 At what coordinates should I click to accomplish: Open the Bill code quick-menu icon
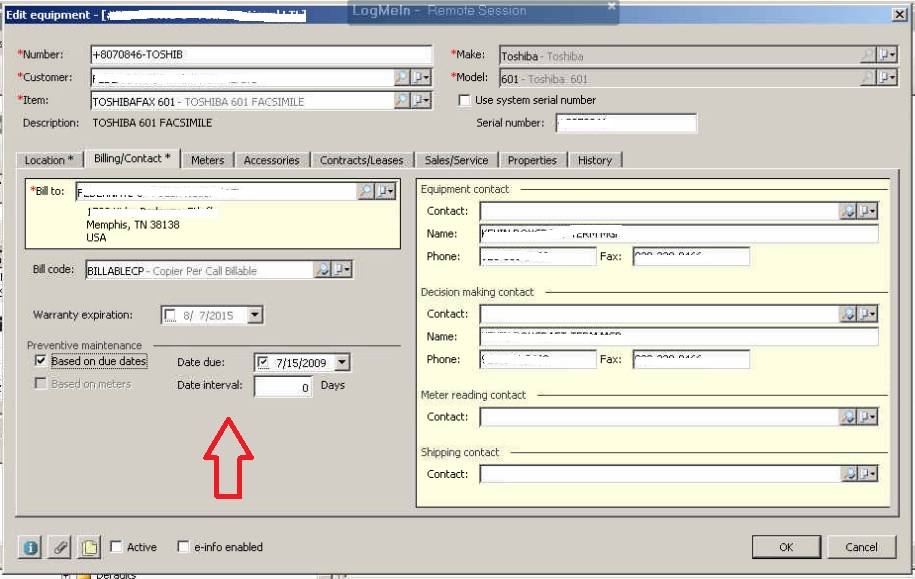(x=342, y=270)
